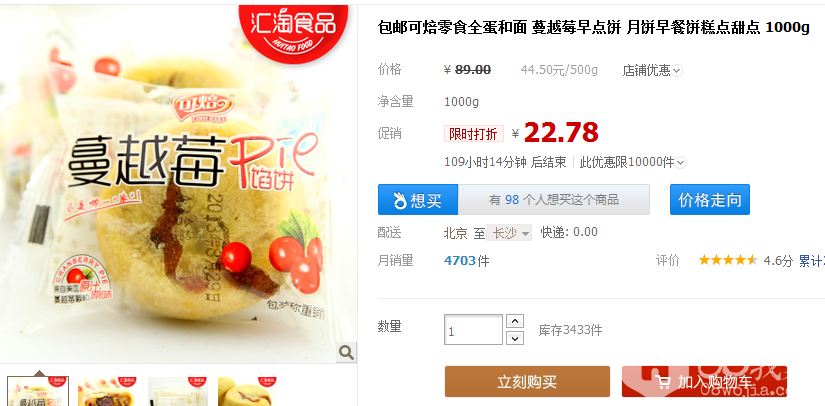Image resolution: width=825 pixels, height=406 pixels.
Task: Click the star rating icons
Action: tap(728, 260)
